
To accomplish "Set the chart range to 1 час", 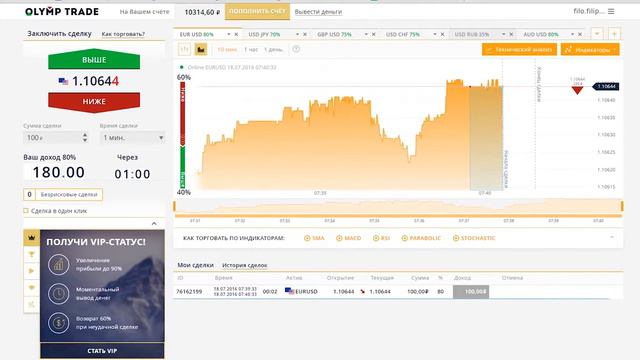I will click(251, 49).
